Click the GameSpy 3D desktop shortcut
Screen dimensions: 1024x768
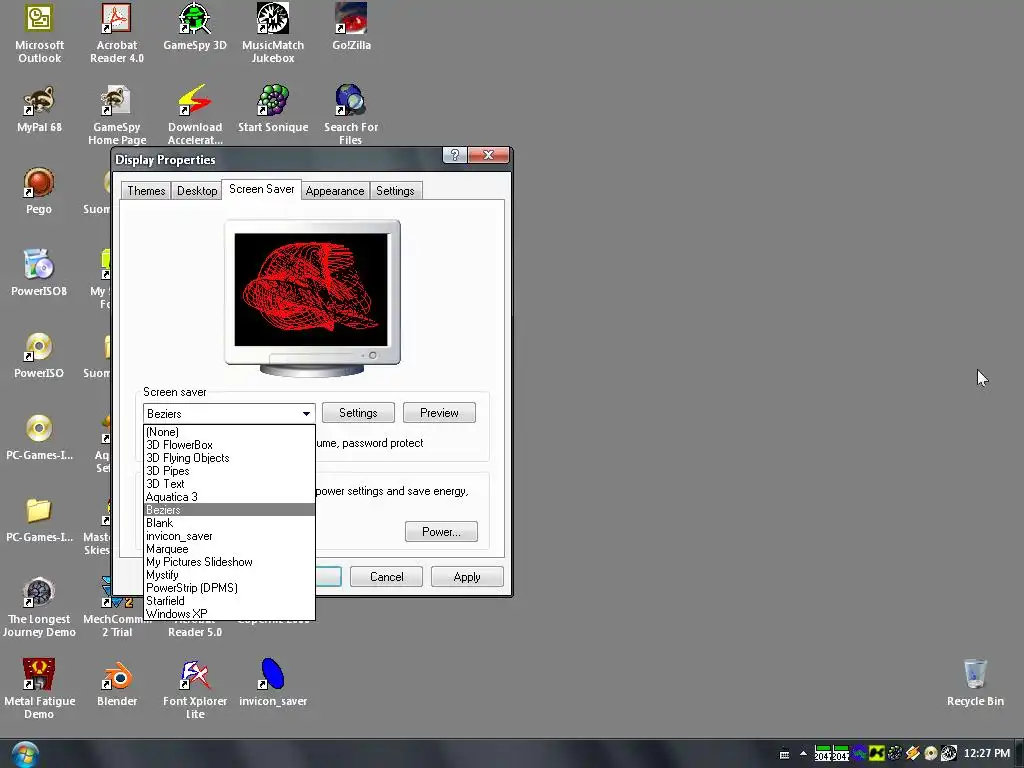195,27
